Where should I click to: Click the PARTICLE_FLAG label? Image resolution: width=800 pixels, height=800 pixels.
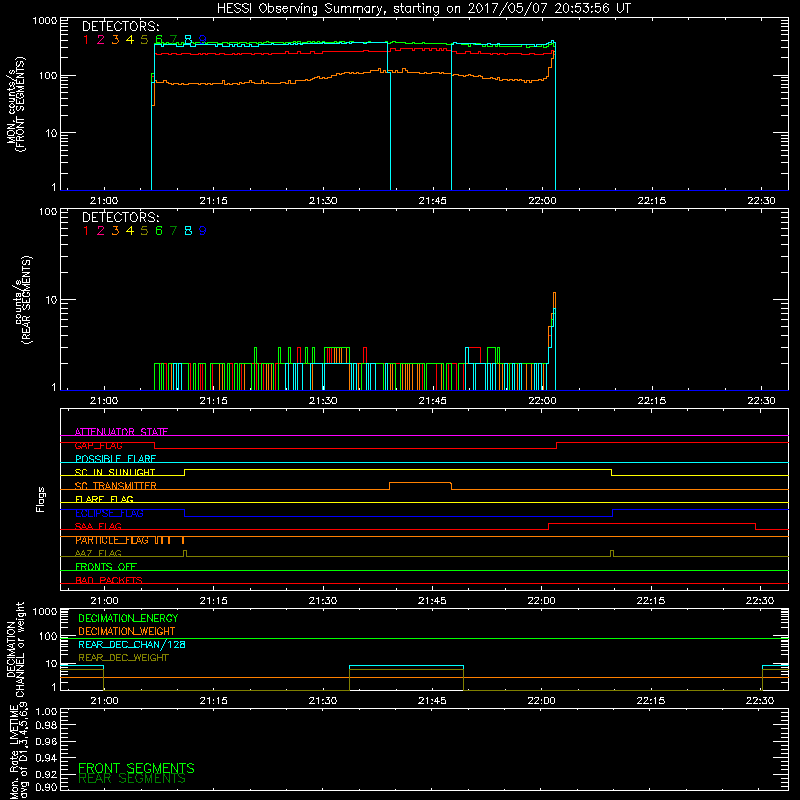[112, 540]
